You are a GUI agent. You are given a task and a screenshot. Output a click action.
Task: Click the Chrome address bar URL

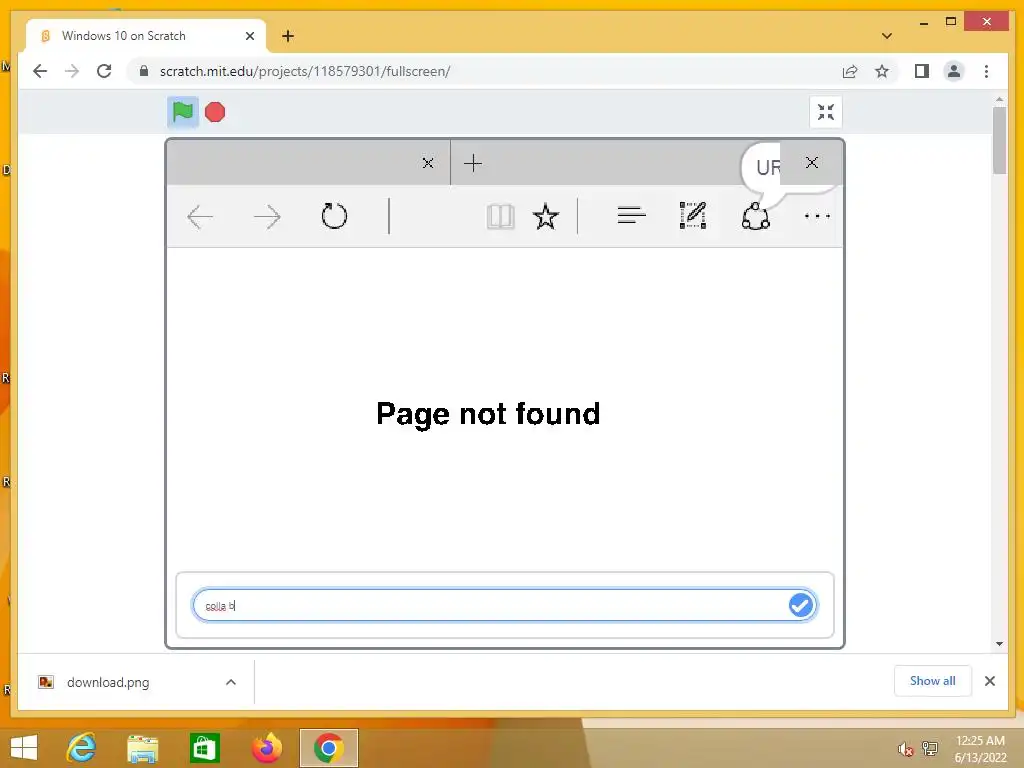304,71
